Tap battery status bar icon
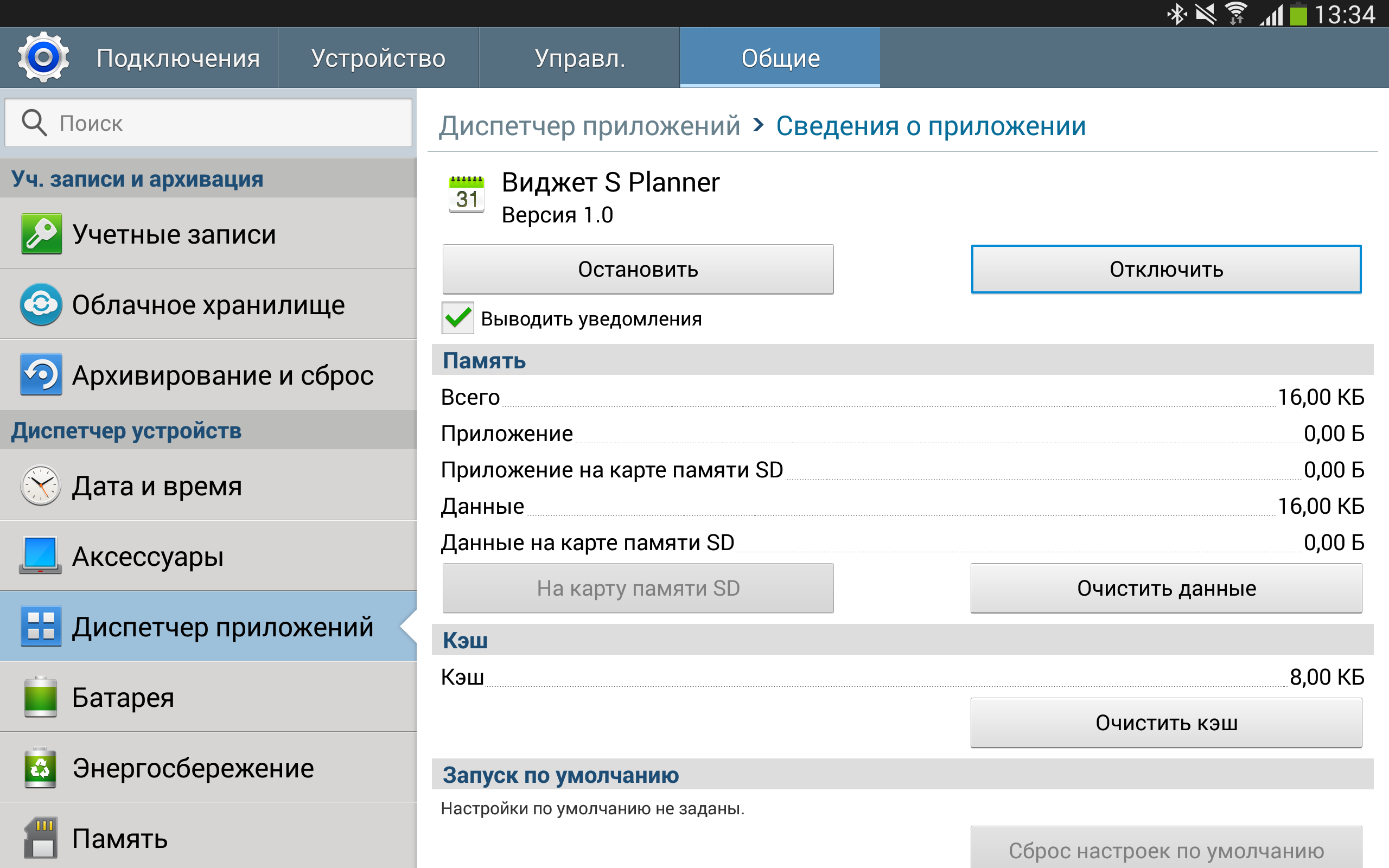 click(1298, 14)
